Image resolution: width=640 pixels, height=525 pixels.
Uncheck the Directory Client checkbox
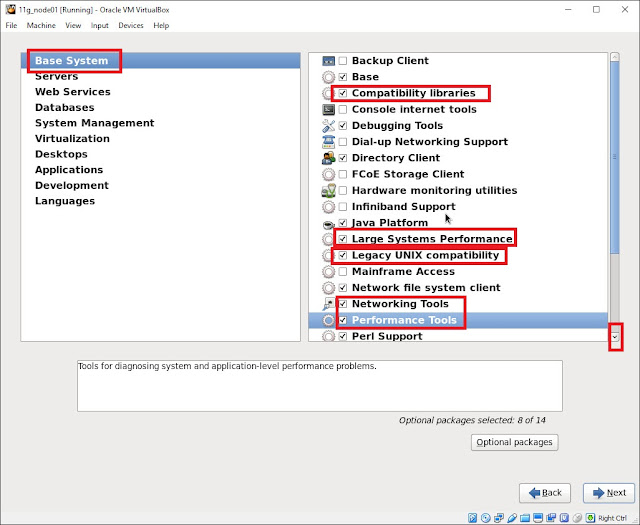343,158
